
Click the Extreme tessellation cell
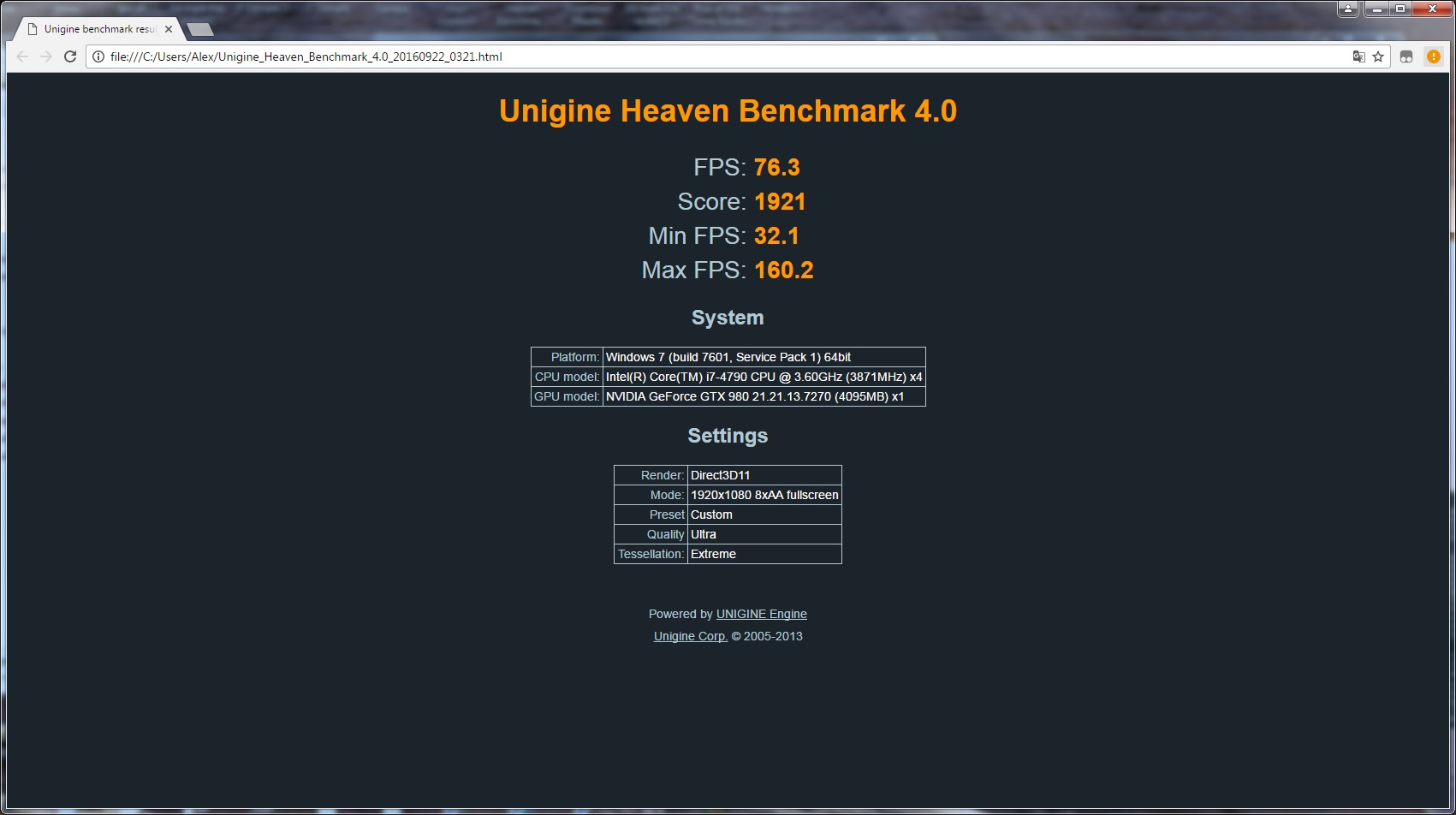tap(764, 554)
